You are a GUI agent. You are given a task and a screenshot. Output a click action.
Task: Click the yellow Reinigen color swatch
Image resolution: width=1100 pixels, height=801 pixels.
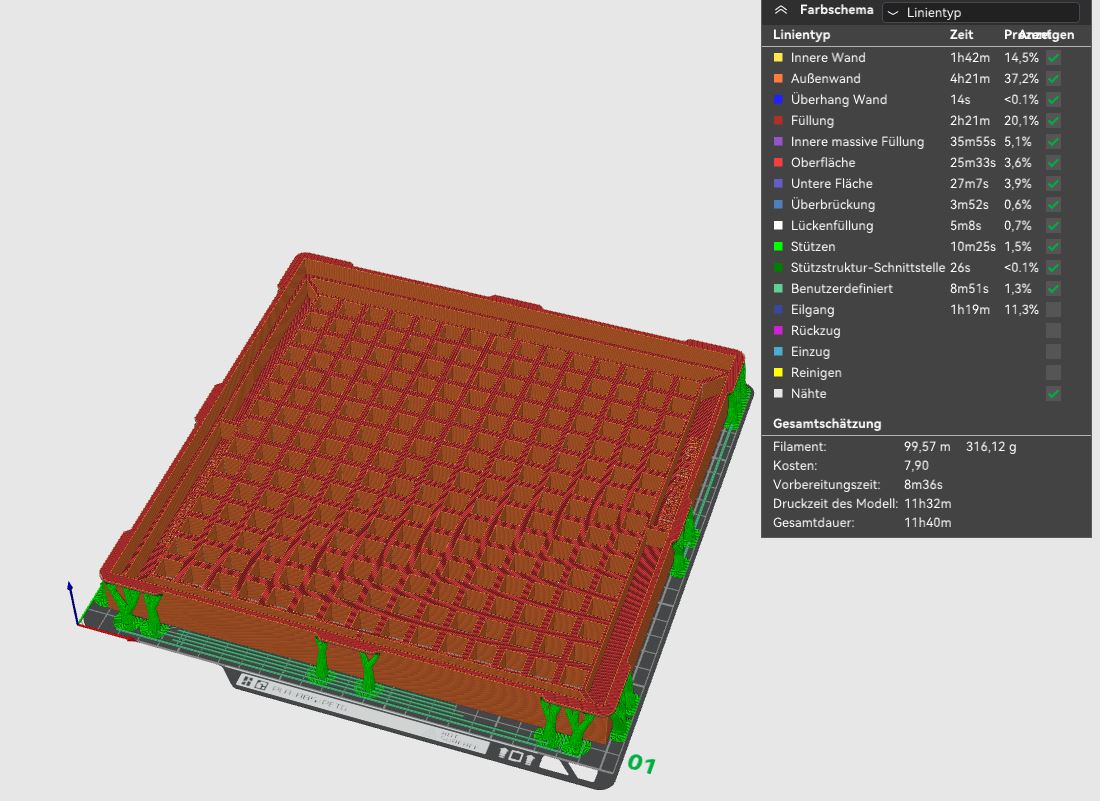pos(779,373)
